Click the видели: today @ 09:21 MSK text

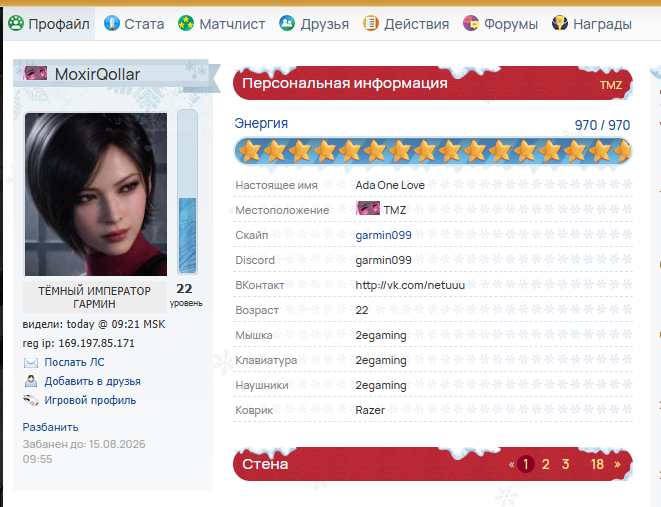point(94,324)
